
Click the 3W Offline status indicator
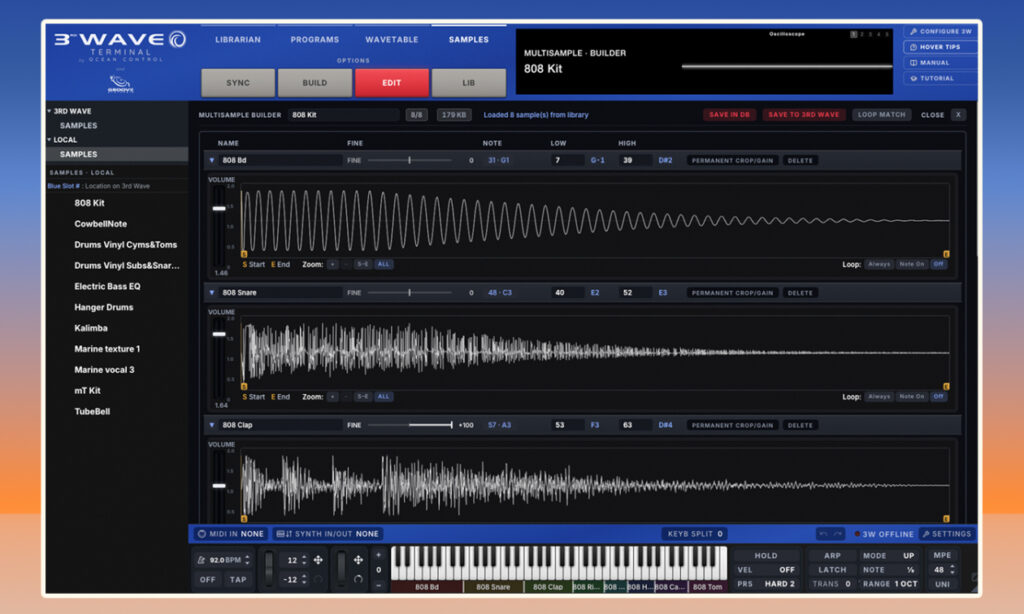click(884, 534)
